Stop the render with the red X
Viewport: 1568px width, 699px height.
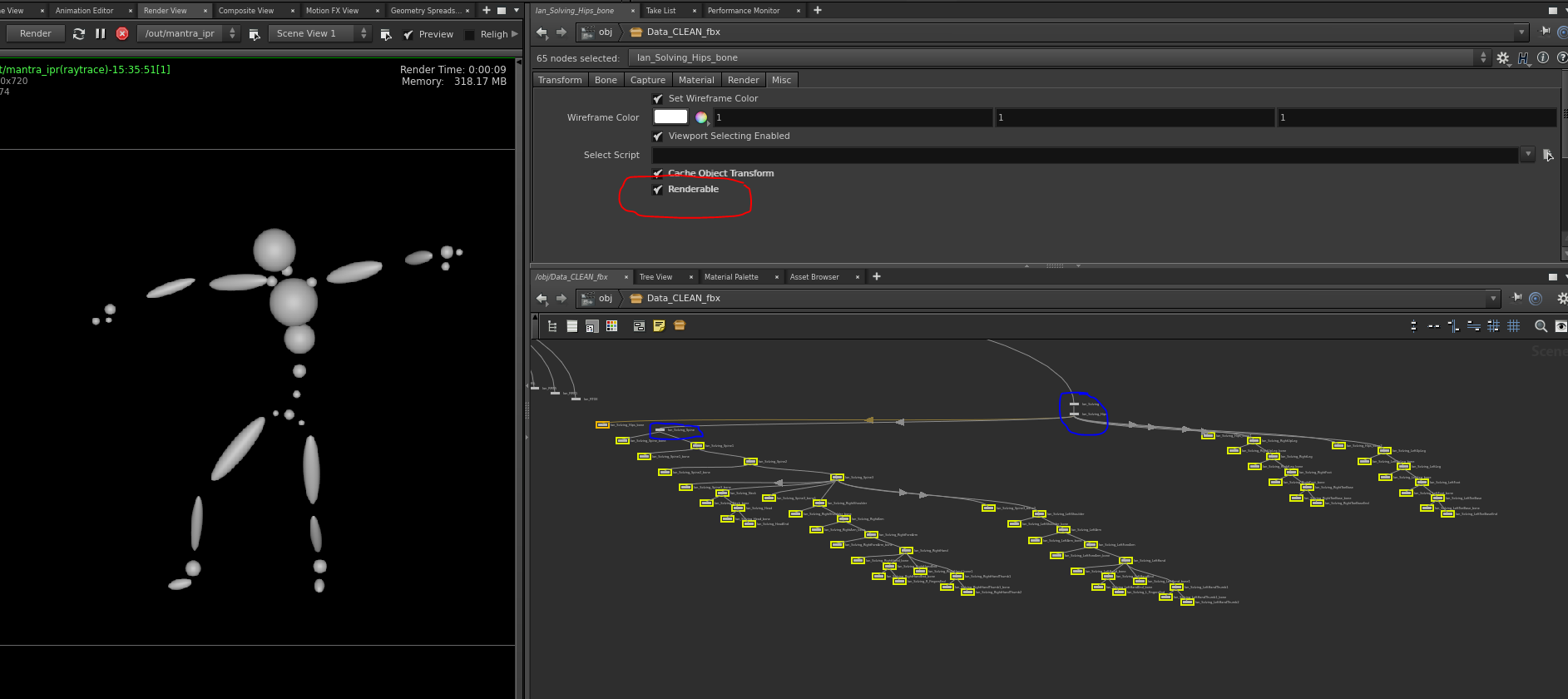(122, 33)
